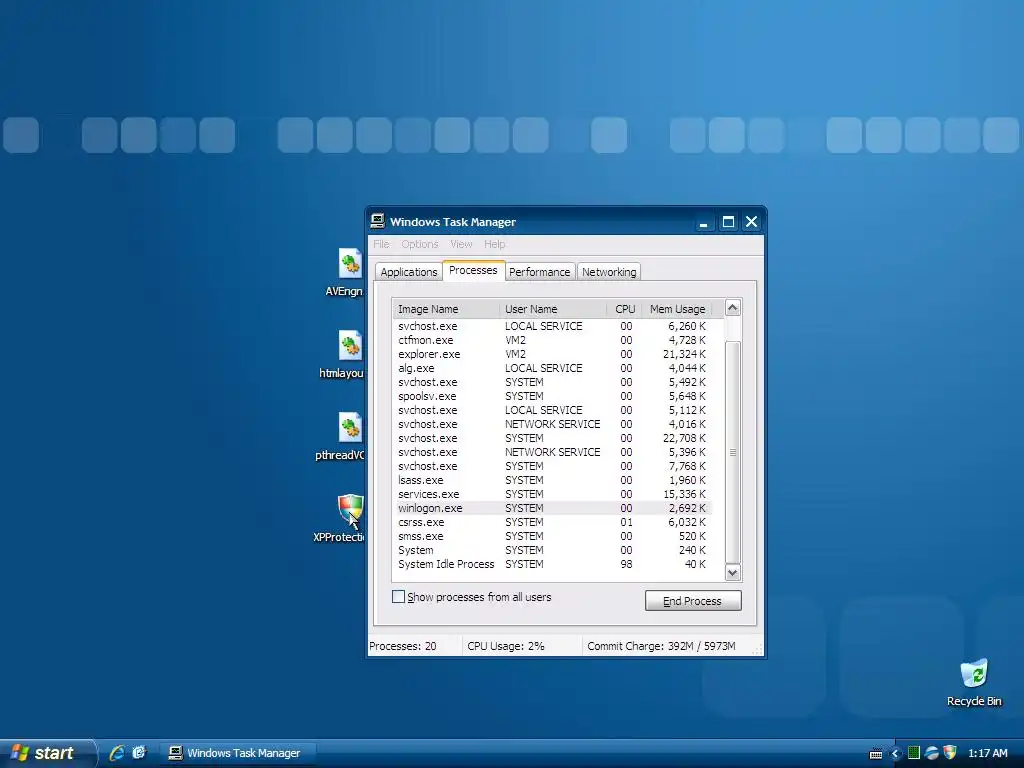Click Processes: 20 in status bar
Image resolution: width=1024 pixels, height=768 pixels.
pos(402,647)
